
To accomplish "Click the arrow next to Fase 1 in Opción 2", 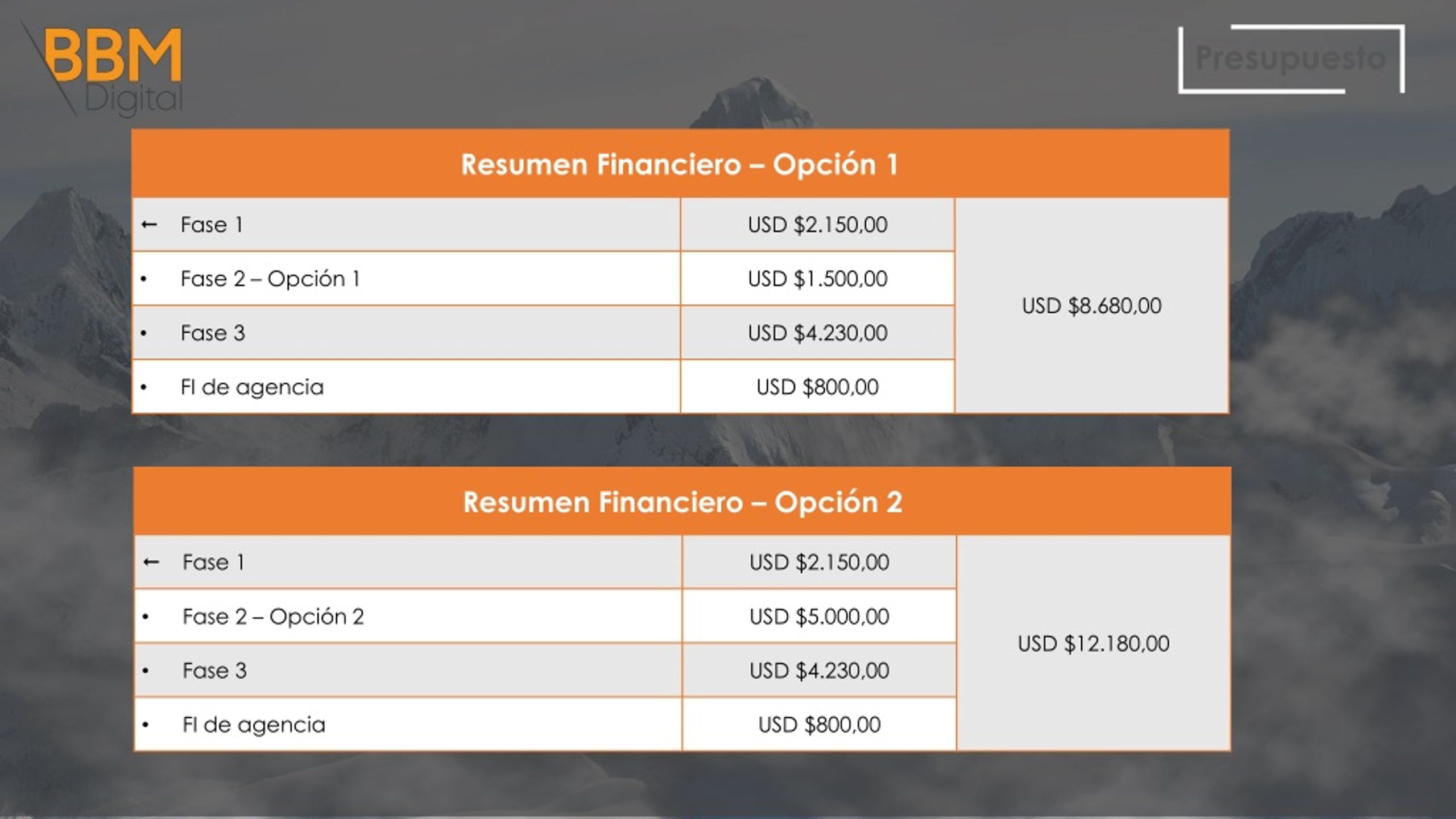I will tap(151, 562).
